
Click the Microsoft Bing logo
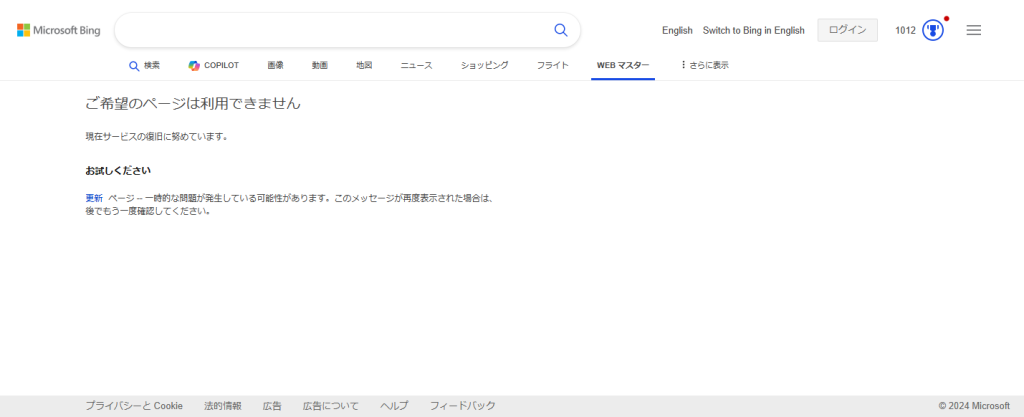(59, 30)
